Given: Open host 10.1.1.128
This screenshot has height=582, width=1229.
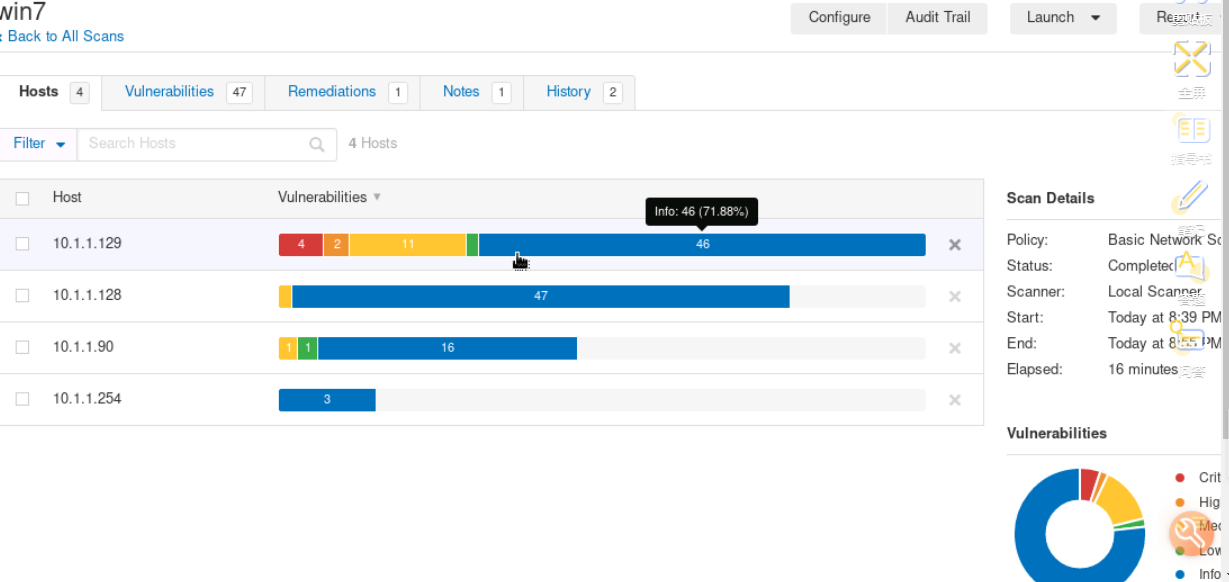Looking at the screenshot, I should 87,296.
